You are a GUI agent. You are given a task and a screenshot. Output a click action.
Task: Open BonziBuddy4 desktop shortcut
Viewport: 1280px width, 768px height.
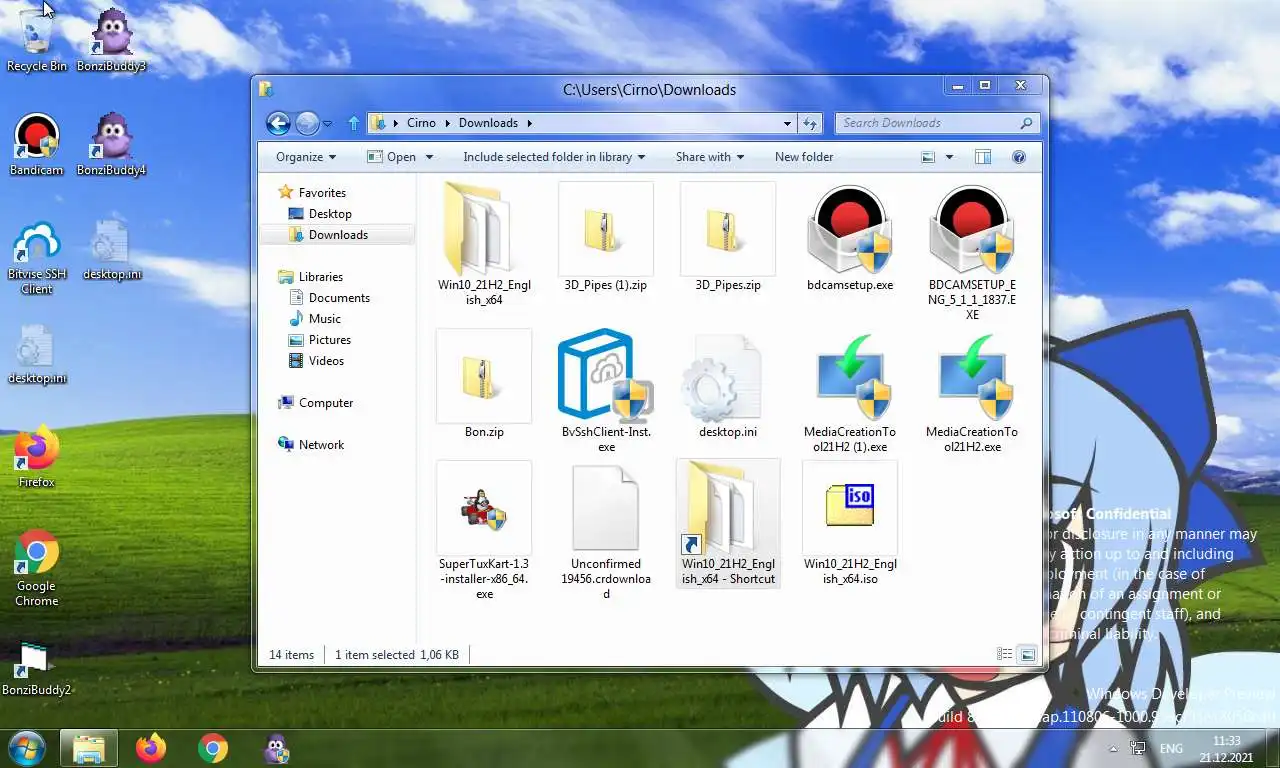[112, 145]
